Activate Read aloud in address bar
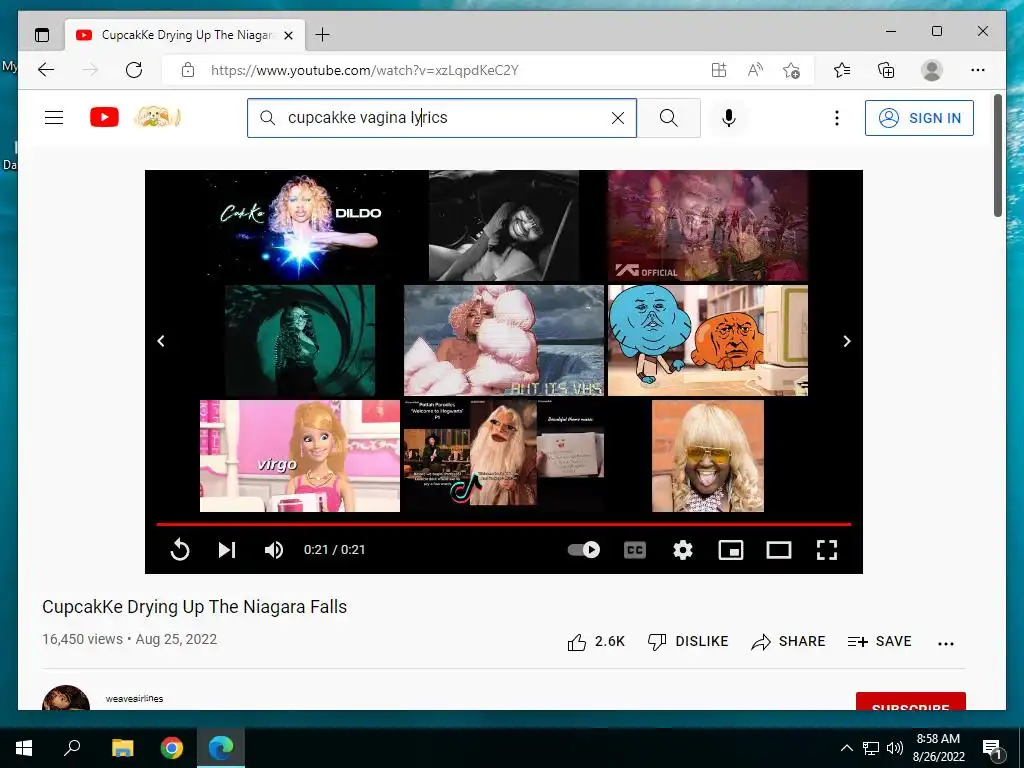 (755, 70)
